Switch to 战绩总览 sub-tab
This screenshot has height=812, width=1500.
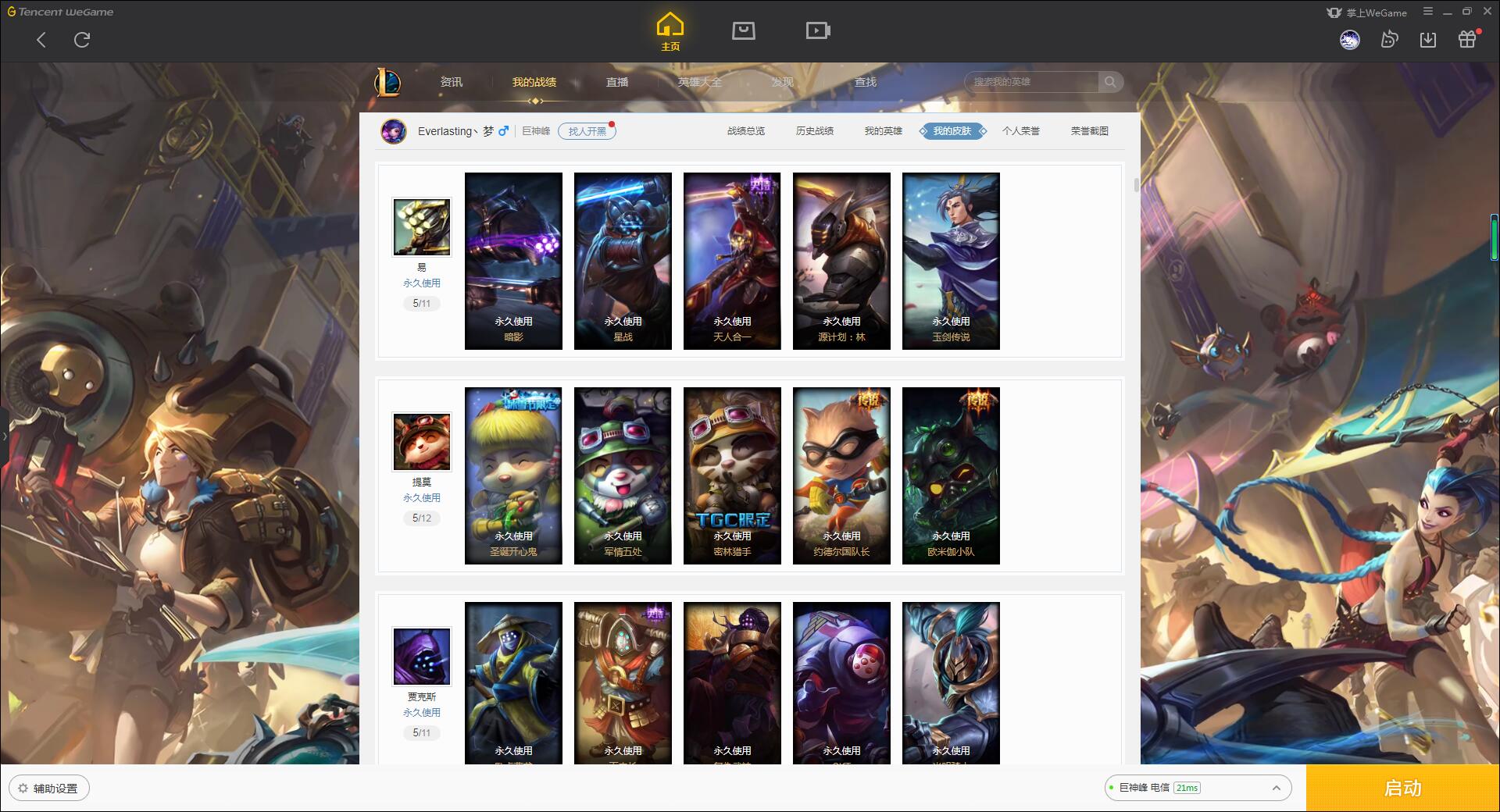click(746, 131)
